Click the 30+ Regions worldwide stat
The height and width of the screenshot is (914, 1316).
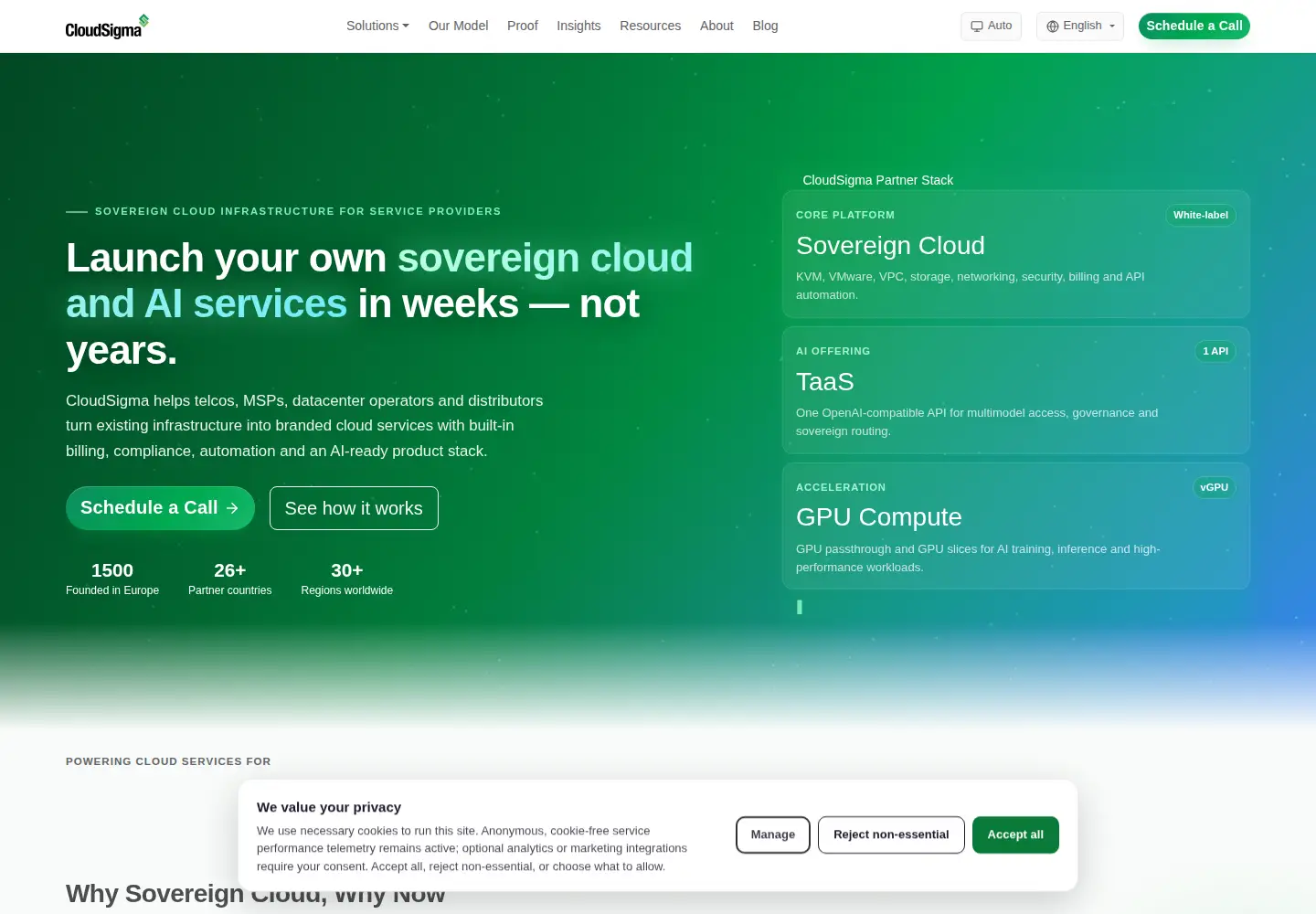[347, 579]
